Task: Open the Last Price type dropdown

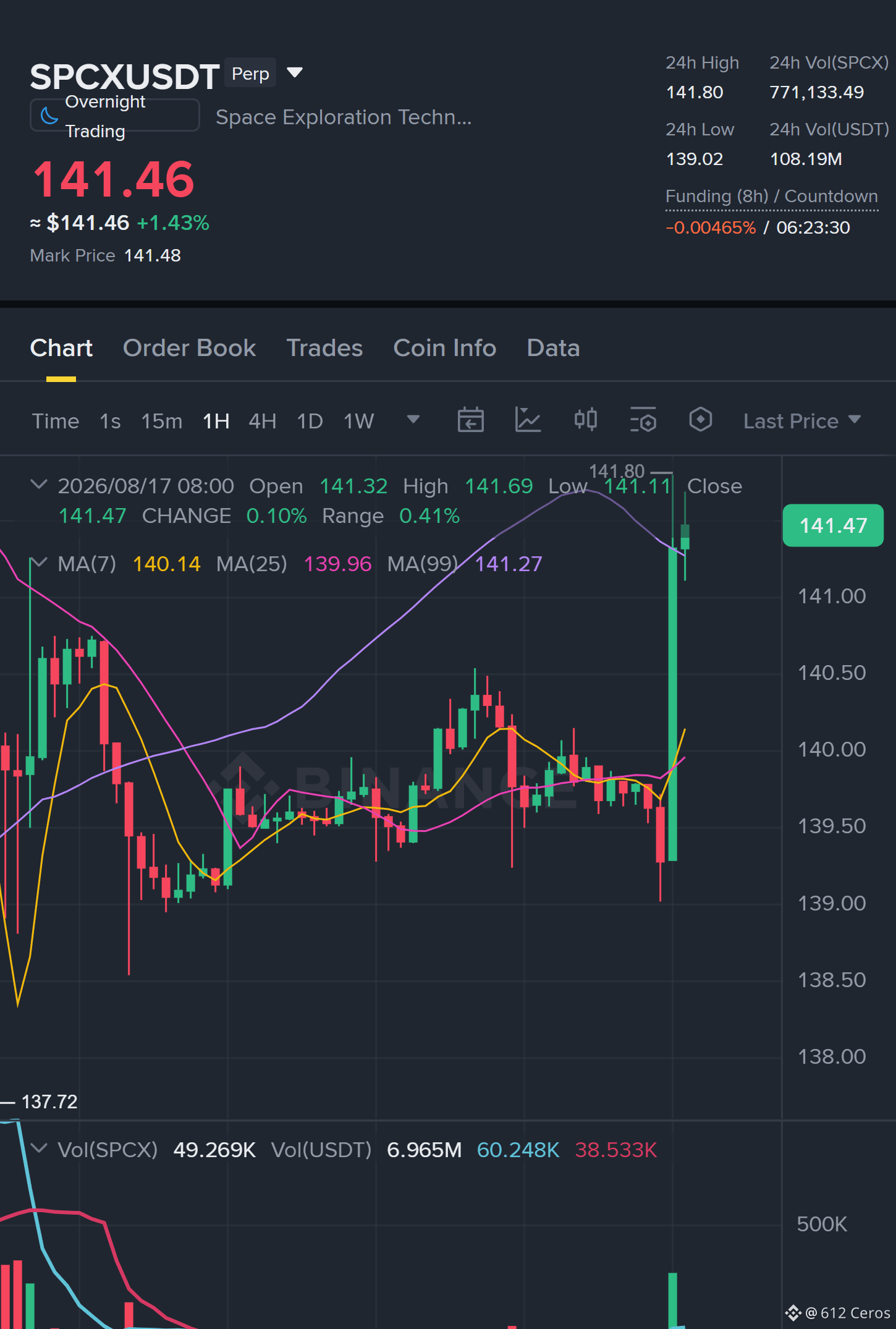Action: click(x=802, y=421)
